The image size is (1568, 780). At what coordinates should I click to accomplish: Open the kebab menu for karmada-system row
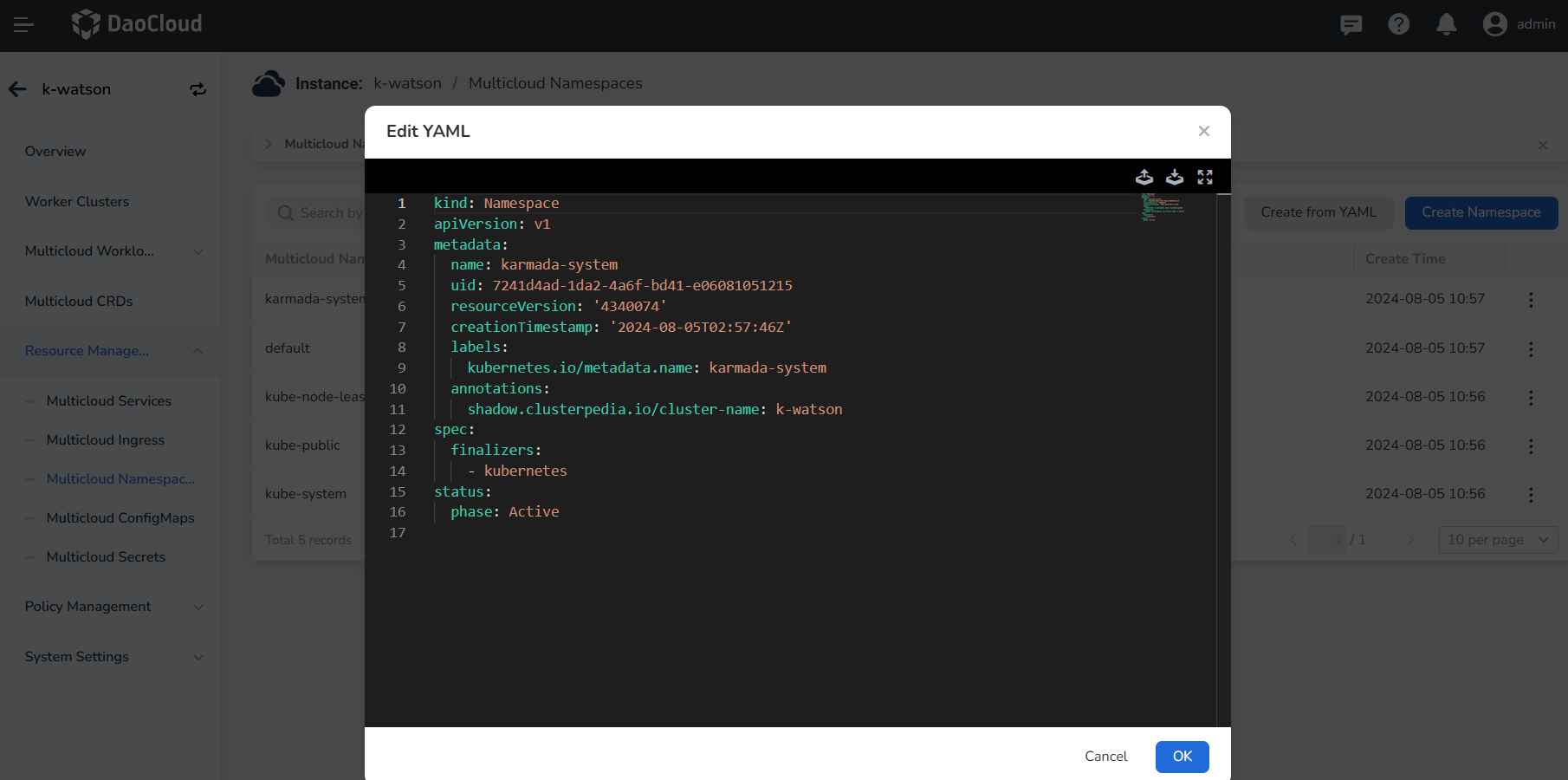pyautogui.click(x=1531, y=300)
